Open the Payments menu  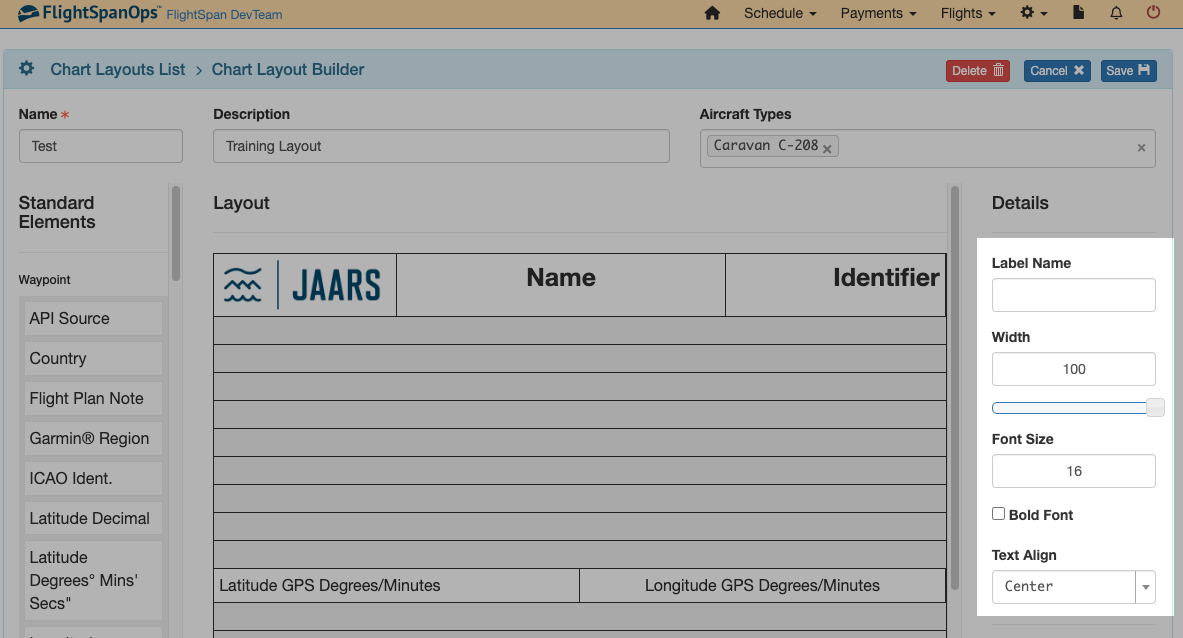pos(878,14)
